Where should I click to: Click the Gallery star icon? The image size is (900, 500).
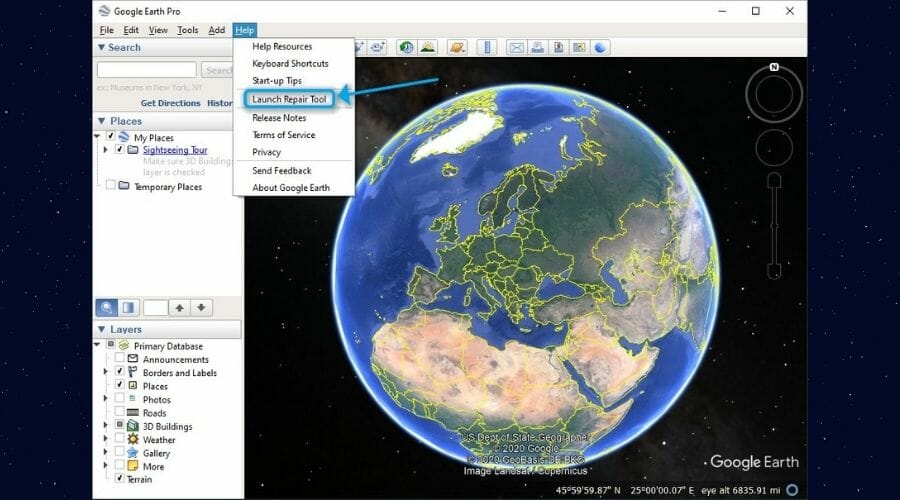coord(133,453)
